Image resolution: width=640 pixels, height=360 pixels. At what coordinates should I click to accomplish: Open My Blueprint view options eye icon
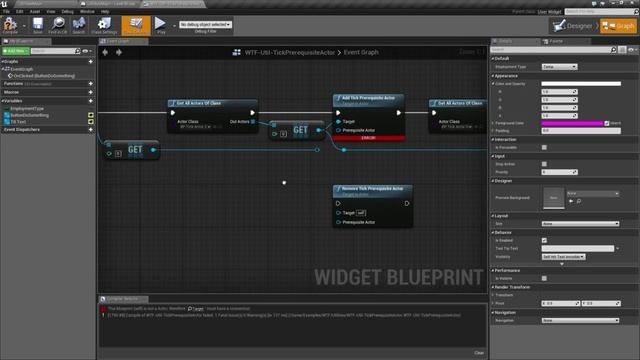[86, 51]
